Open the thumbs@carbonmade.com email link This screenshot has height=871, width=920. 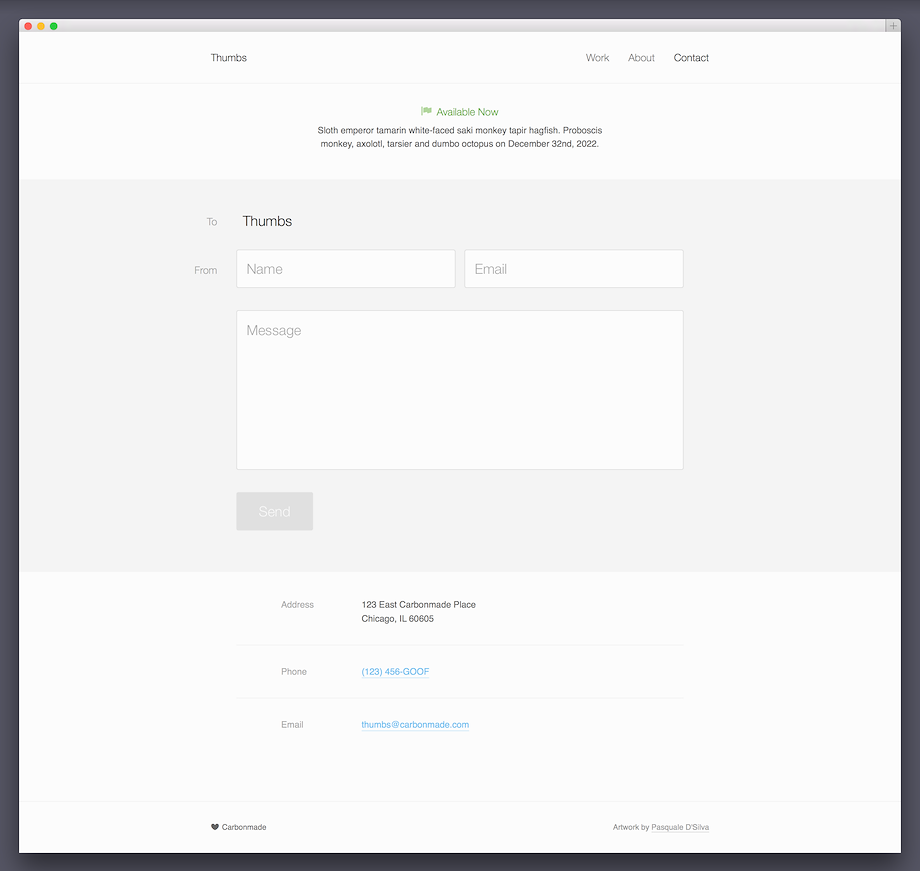[x=415, y=725]
